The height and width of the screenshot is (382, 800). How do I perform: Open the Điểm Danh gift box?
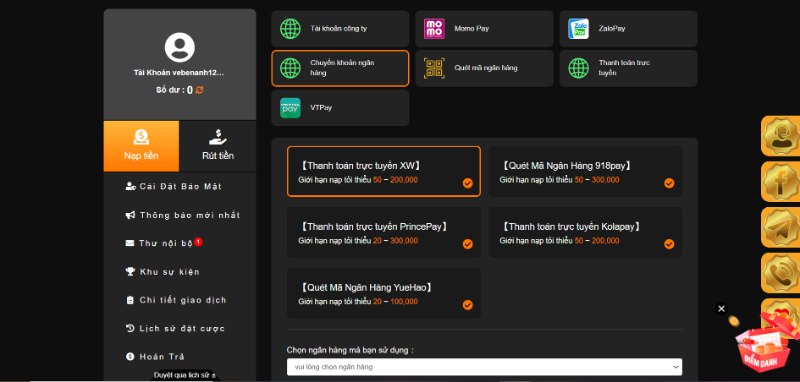[x=765, y=344]
